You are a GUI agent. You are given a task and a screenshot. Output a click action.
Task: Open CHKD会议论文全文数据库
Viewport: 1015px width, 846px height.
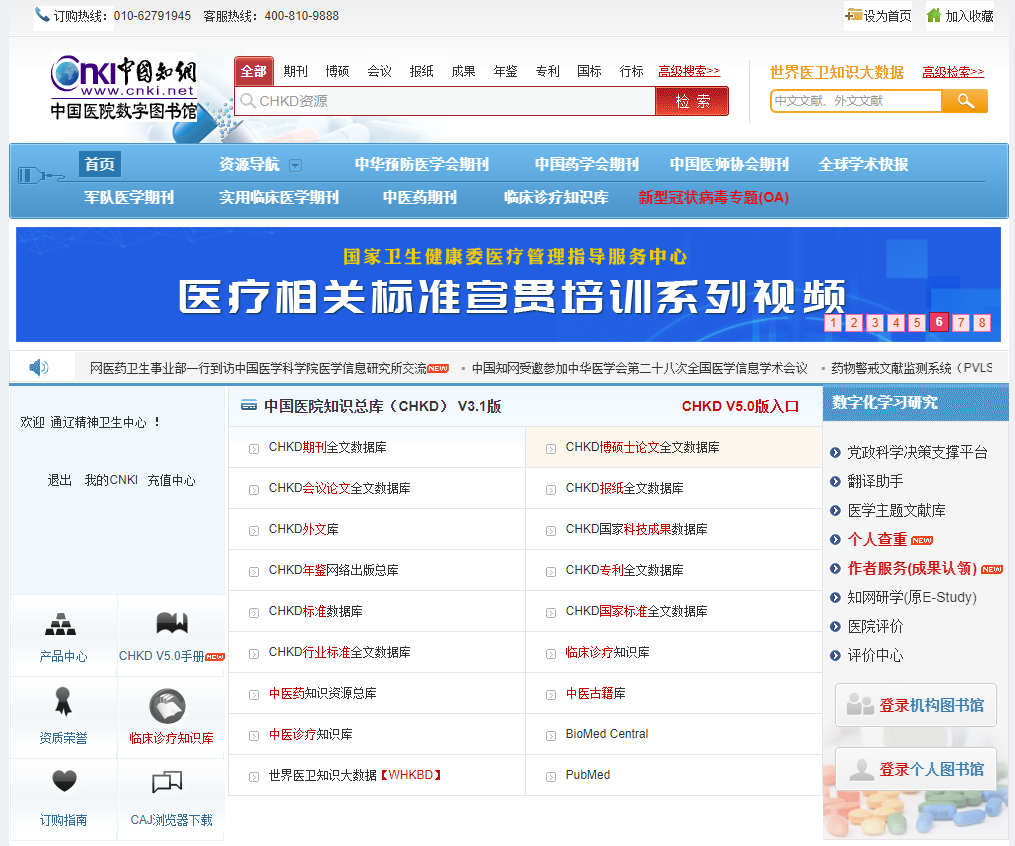click(339, 488)
